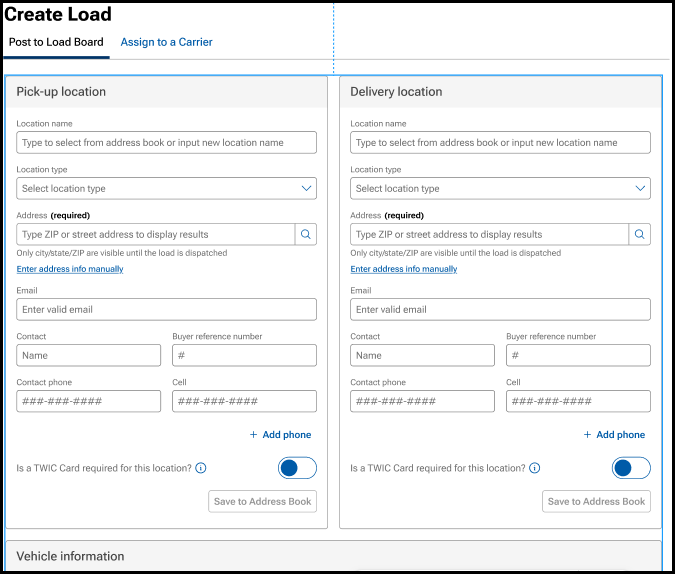The image size is (676, 574).
Task: Expand delivery Location type dropdown
Action: [500, 188]
